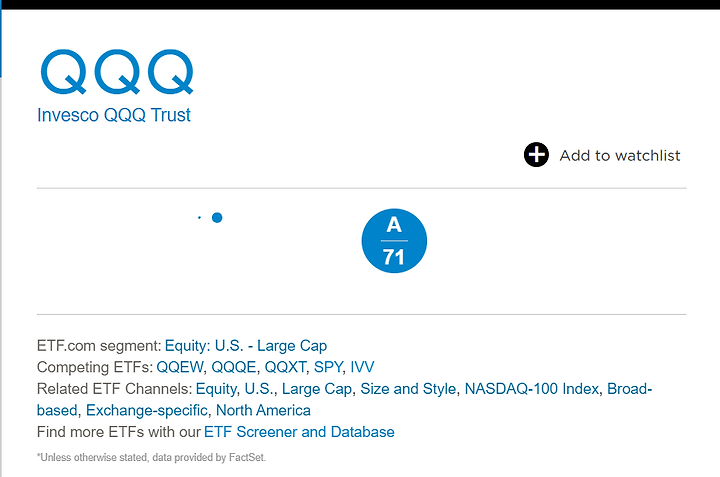Open competing ETF QQXT
720x477 pixels.
(x=285, y=367)
